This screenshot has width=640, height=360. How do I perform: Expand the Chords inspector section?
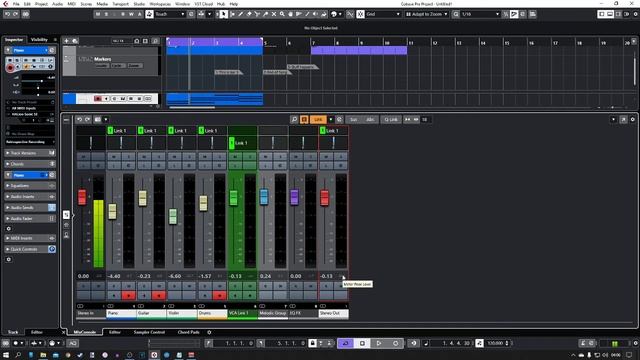(x=30, y=164)
